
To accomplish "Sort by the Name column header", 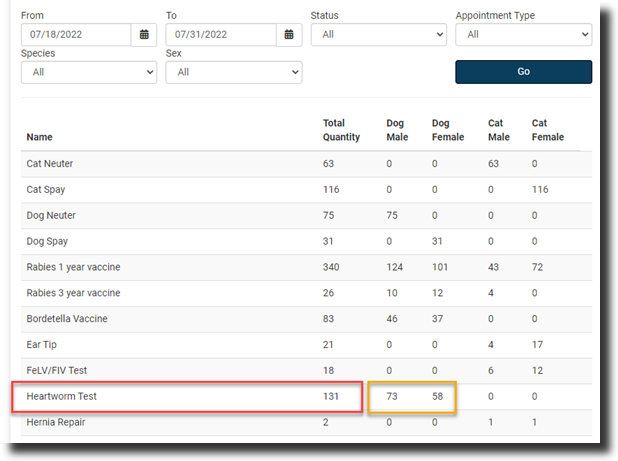I will (40, 137).
